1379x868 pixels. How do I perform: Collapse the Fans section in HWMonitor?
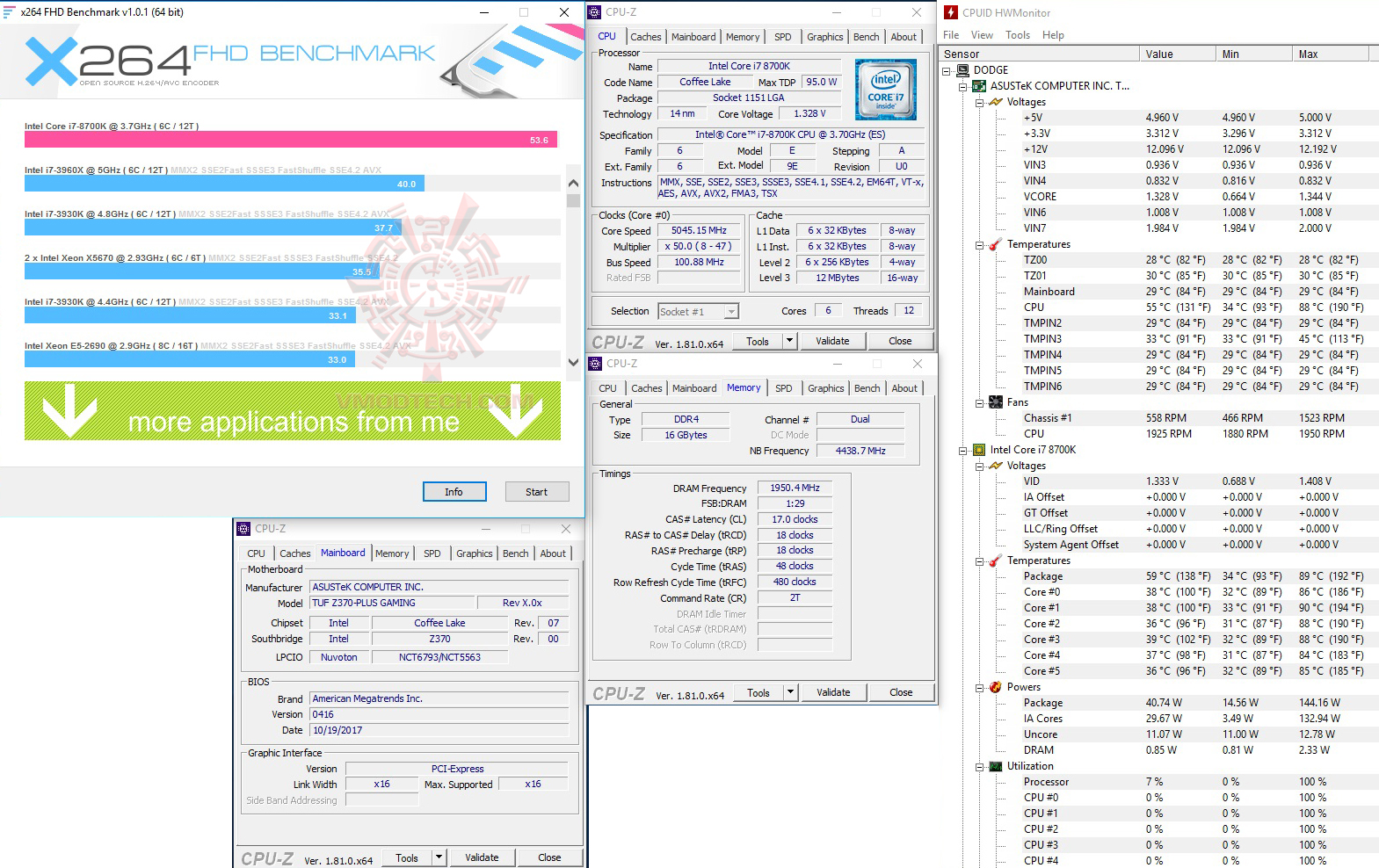(980, 403)
